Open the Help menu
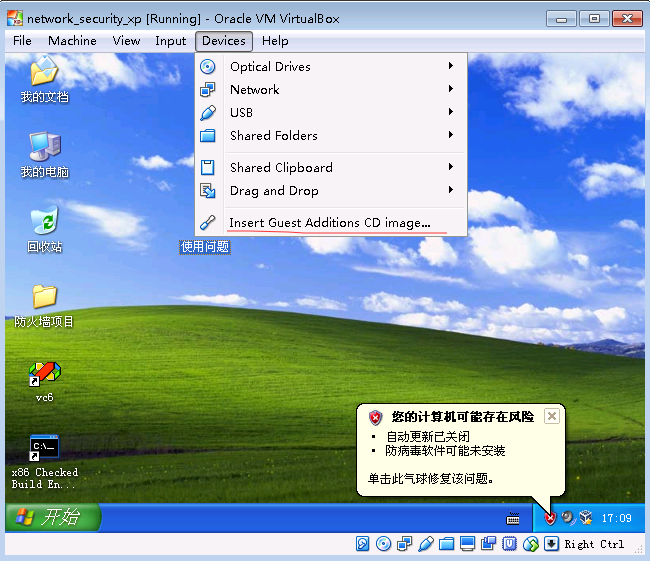The image size is (650, 561). [275, 41]
